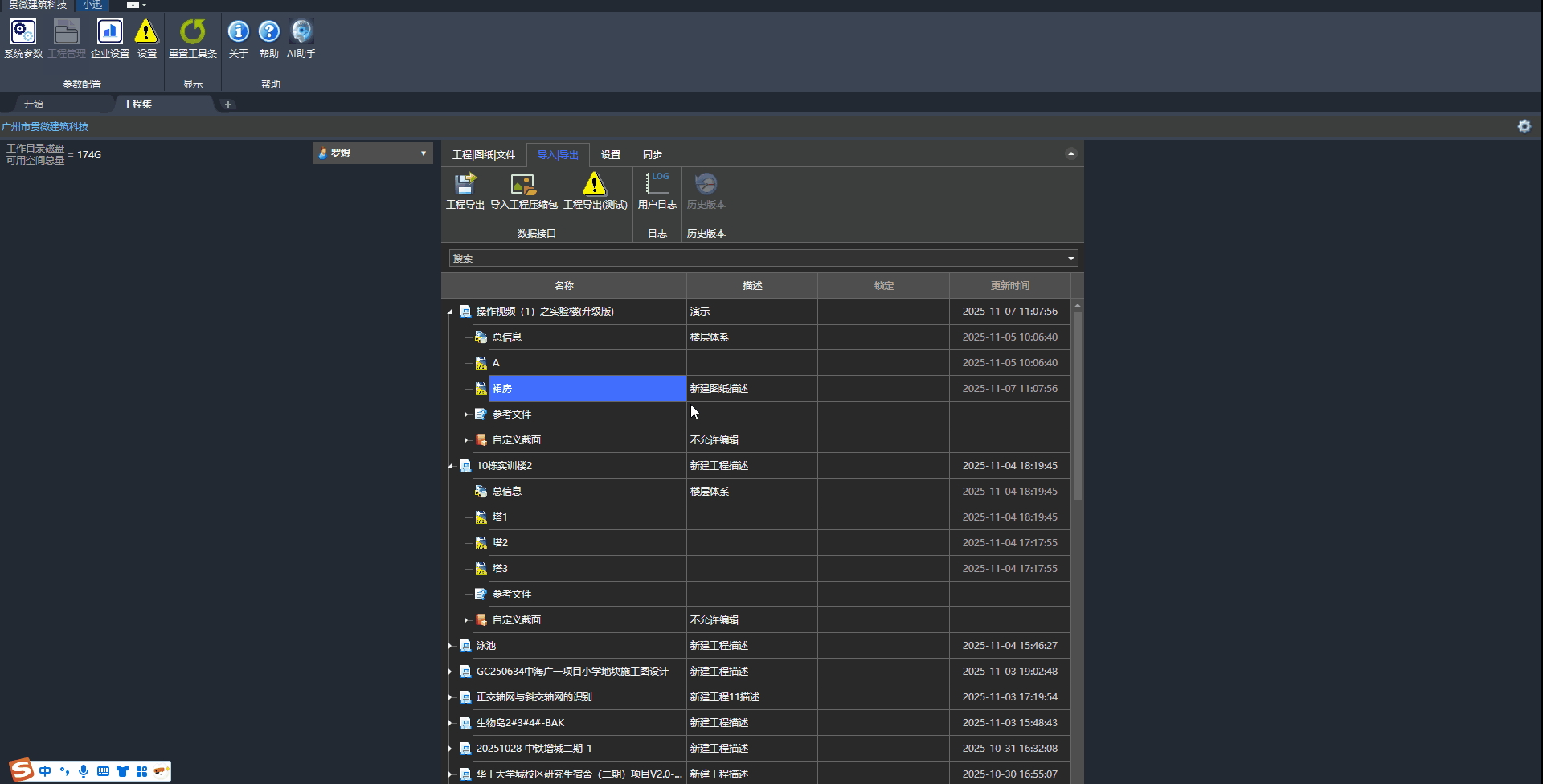Open the 用户日志 user log icon

(x=657, y=185)
